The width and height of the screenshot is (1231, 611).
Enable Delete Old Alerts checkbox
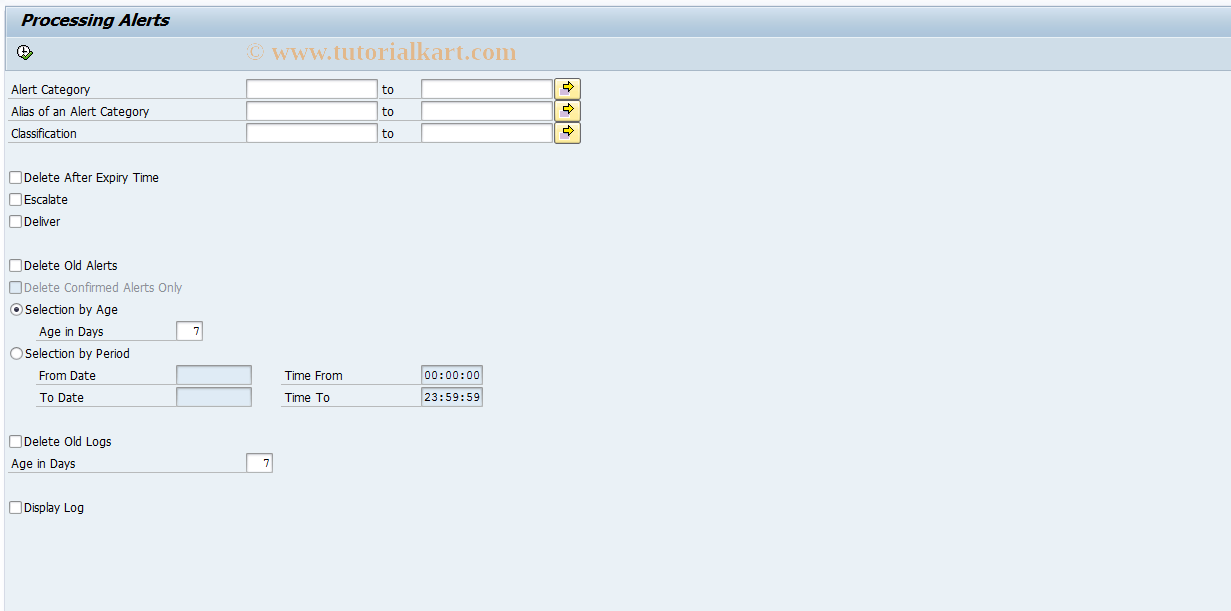(x=16, y=265)
